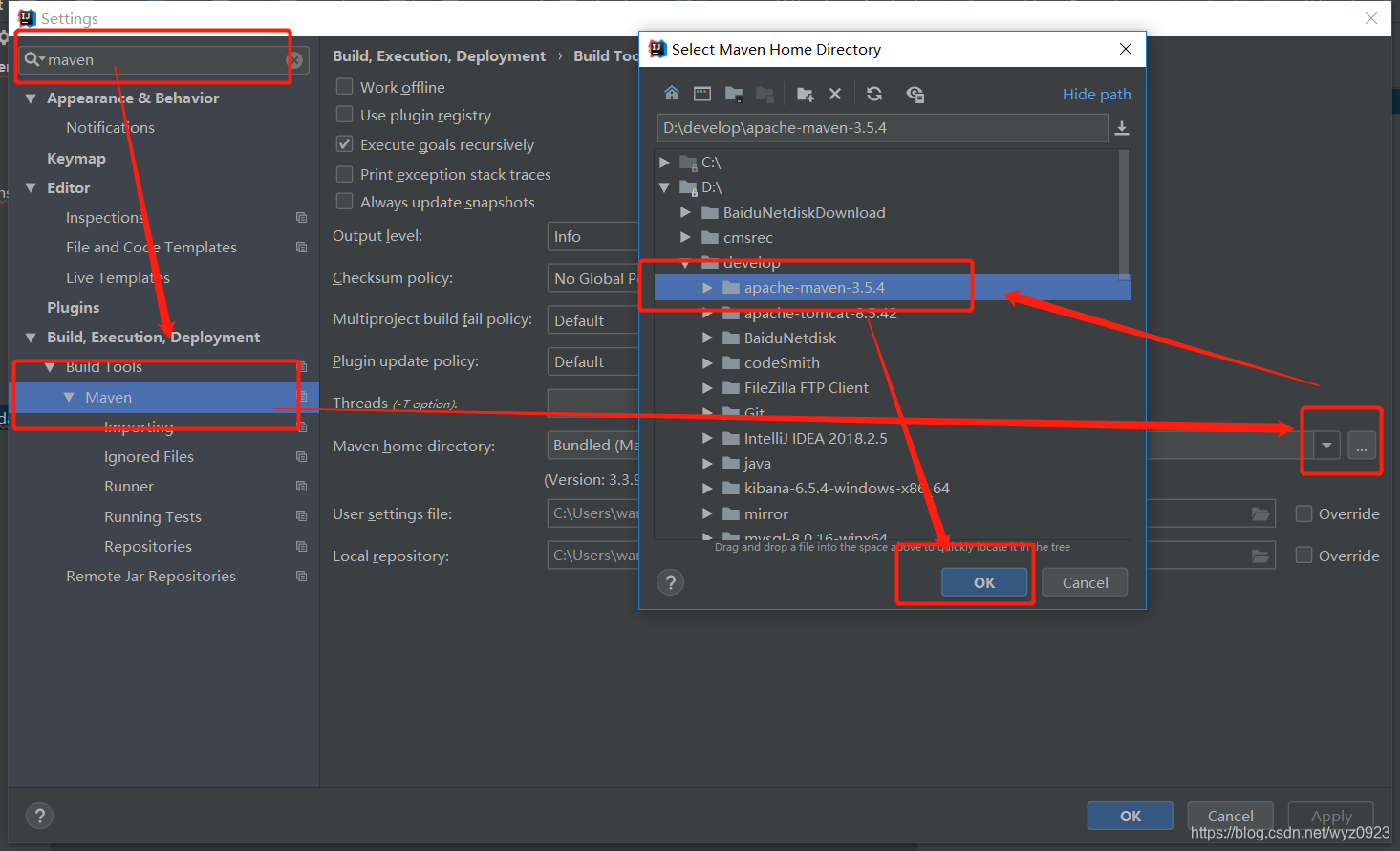Browse for User settings file folder icon
The width and height of the screenshot is (1400, 851).
tap(1260, 514)
